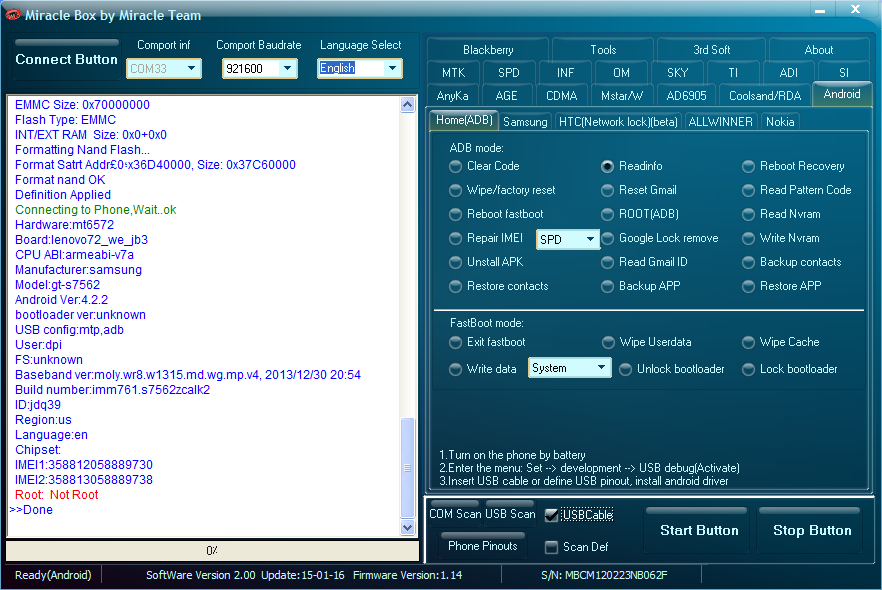Screen dimensions: 882x590
Task: Click the USB Scan button
Action: pos(510,513)
